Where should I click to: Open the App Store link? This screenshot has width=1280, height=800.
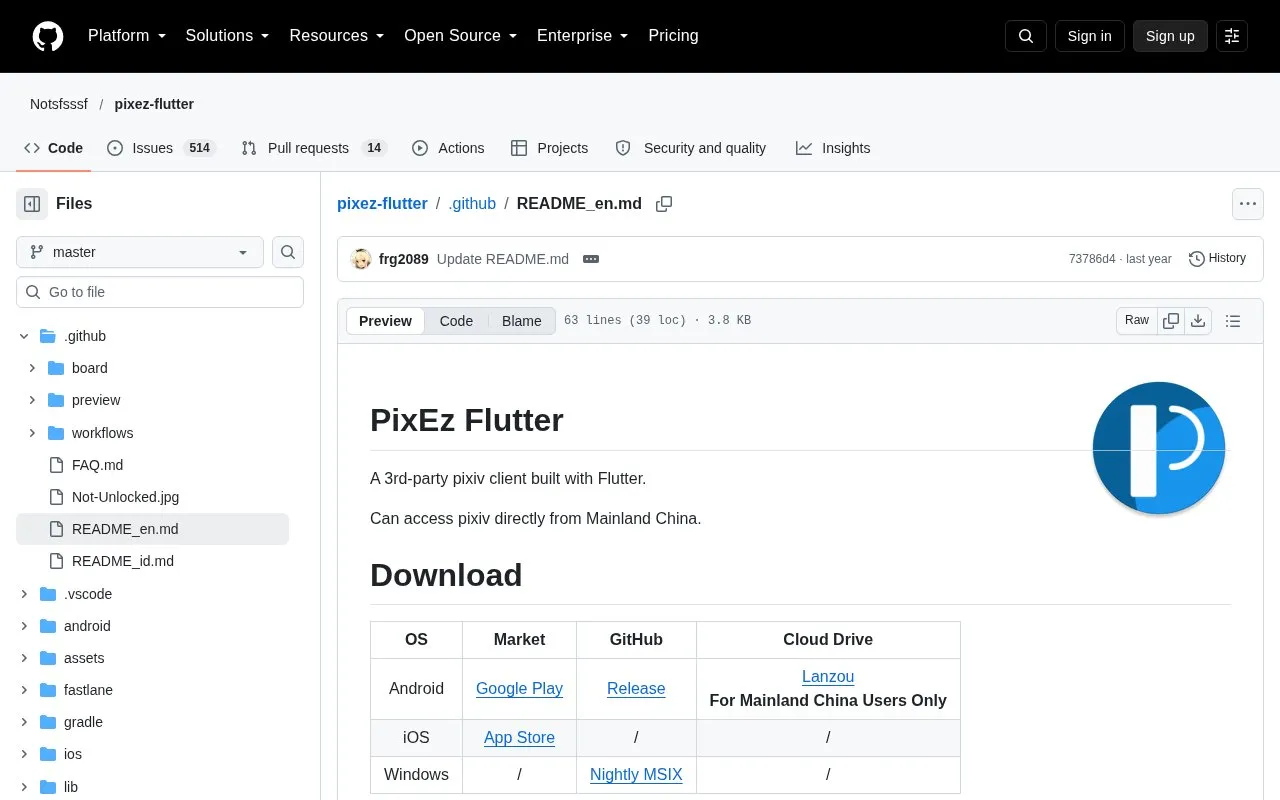point(519,738)
